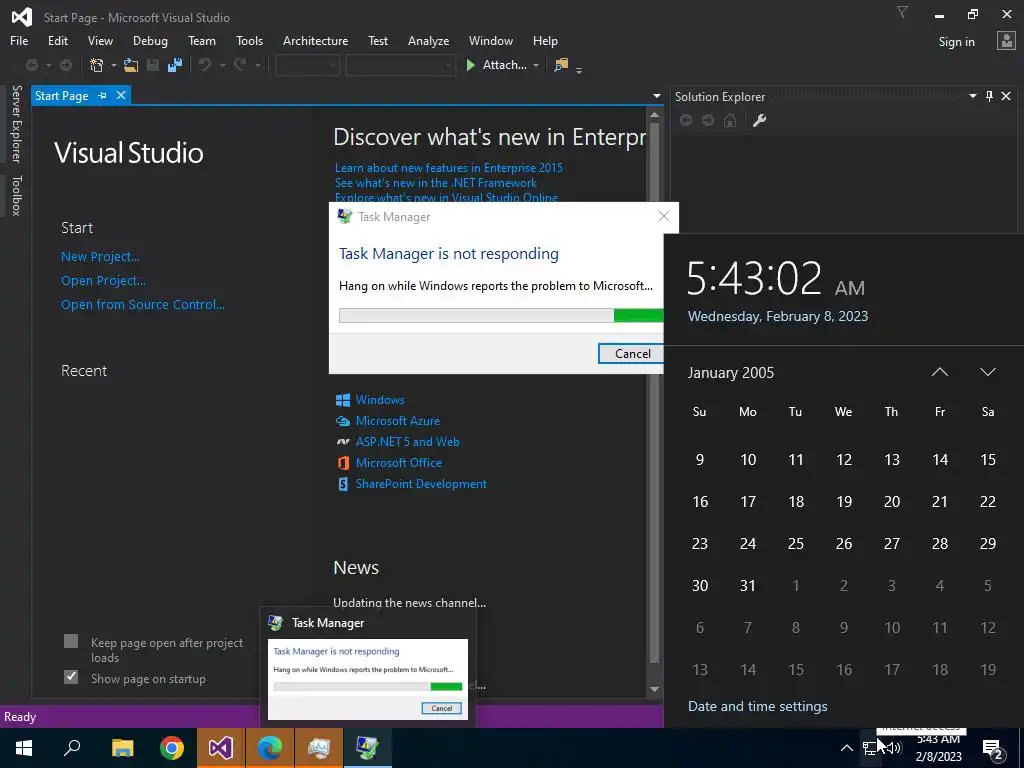Select day 19 in the January calendar

[844, 502]
